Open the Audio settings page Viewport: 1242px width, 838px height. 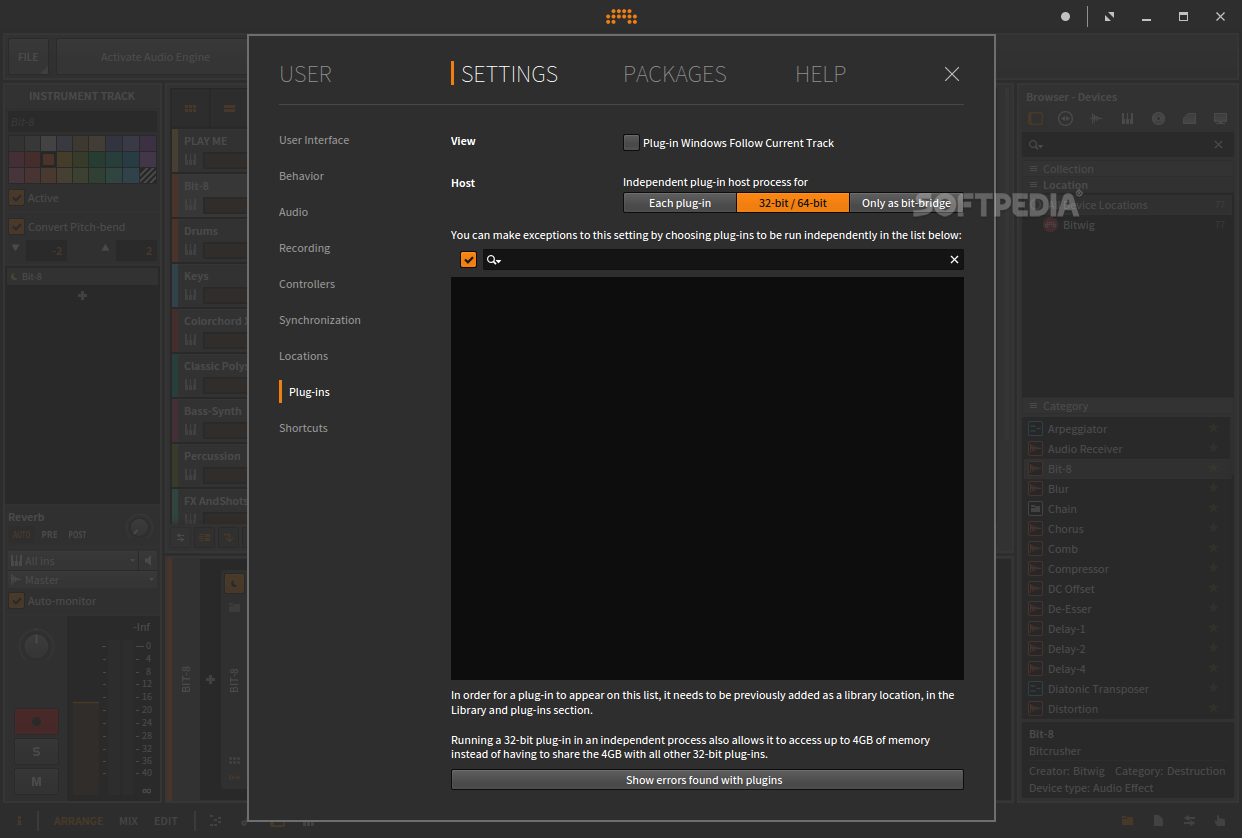[x=293, y=212]
